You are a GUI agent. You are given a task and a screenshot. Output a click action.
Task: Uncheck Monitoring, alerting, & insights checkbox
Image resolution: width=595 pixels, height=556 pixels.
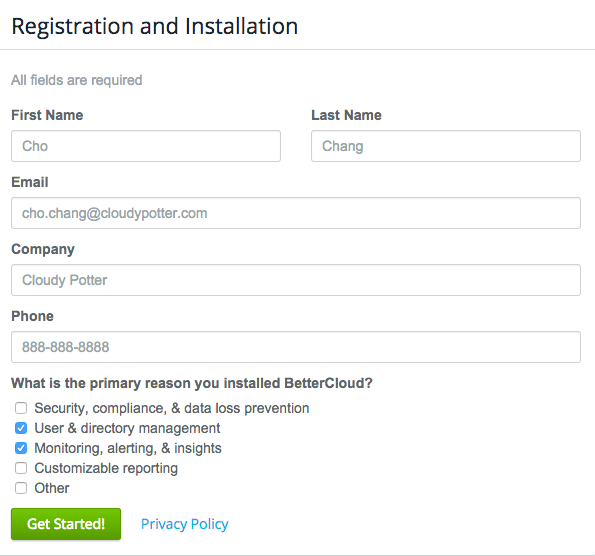[x=21, y=448]
